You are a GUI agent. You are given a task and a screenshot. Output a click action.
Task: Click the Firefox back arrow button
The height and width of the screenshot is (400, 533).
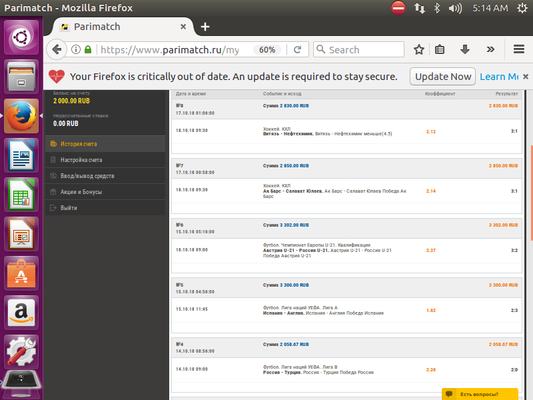point(57,50)
